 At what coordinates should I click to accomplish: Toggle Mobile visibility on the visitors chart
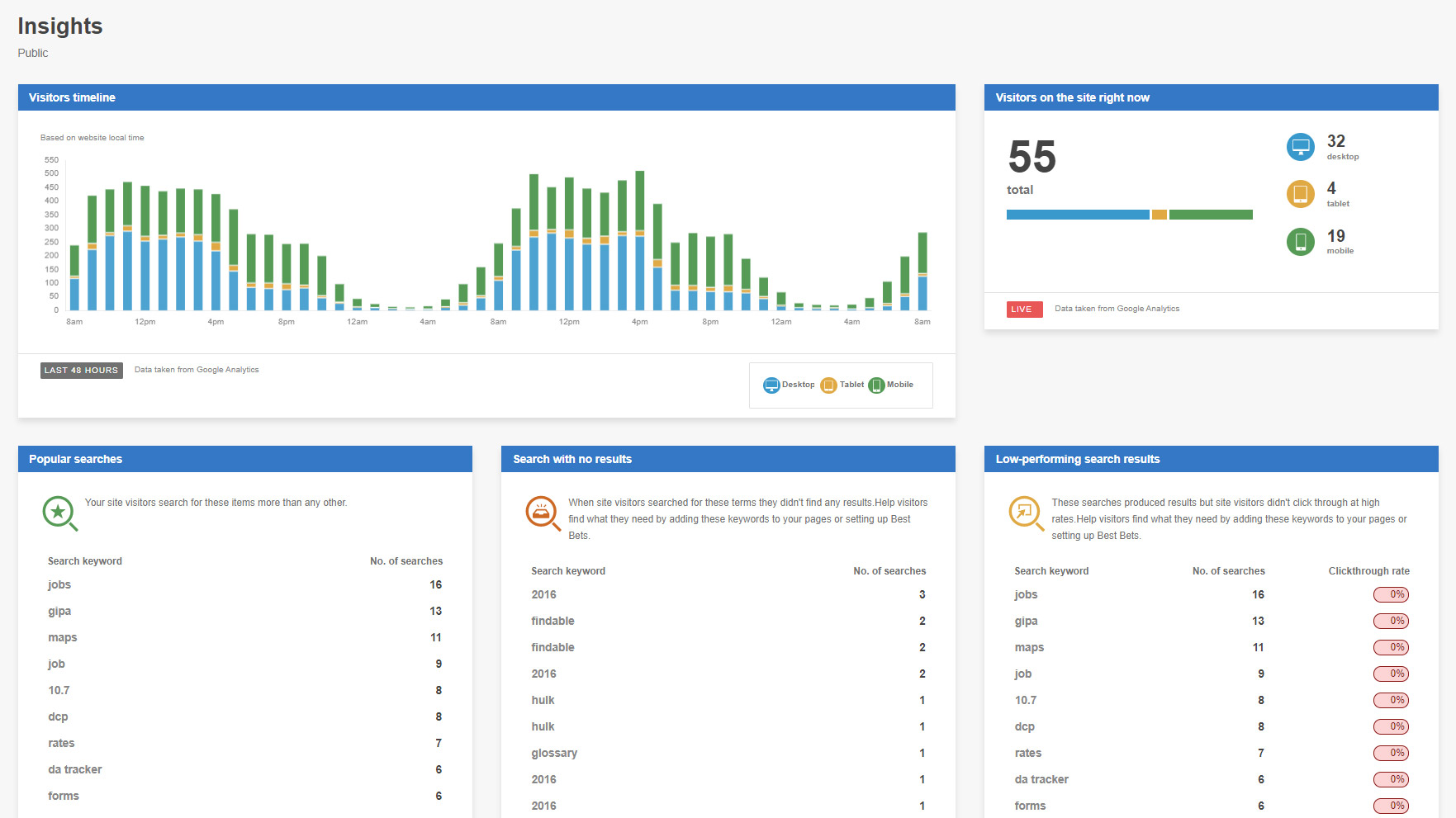[899, 385]
